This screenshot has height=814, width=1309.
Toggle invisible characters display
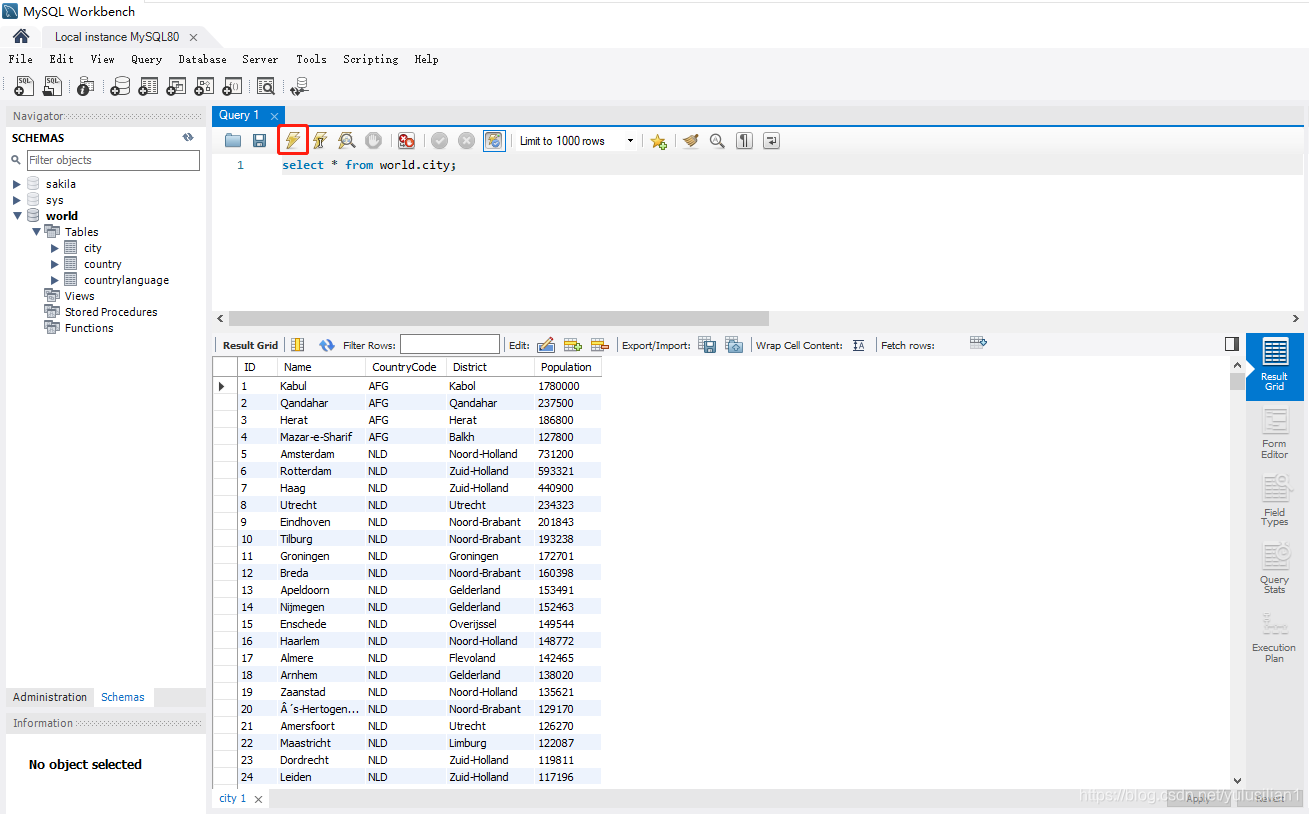744,141
